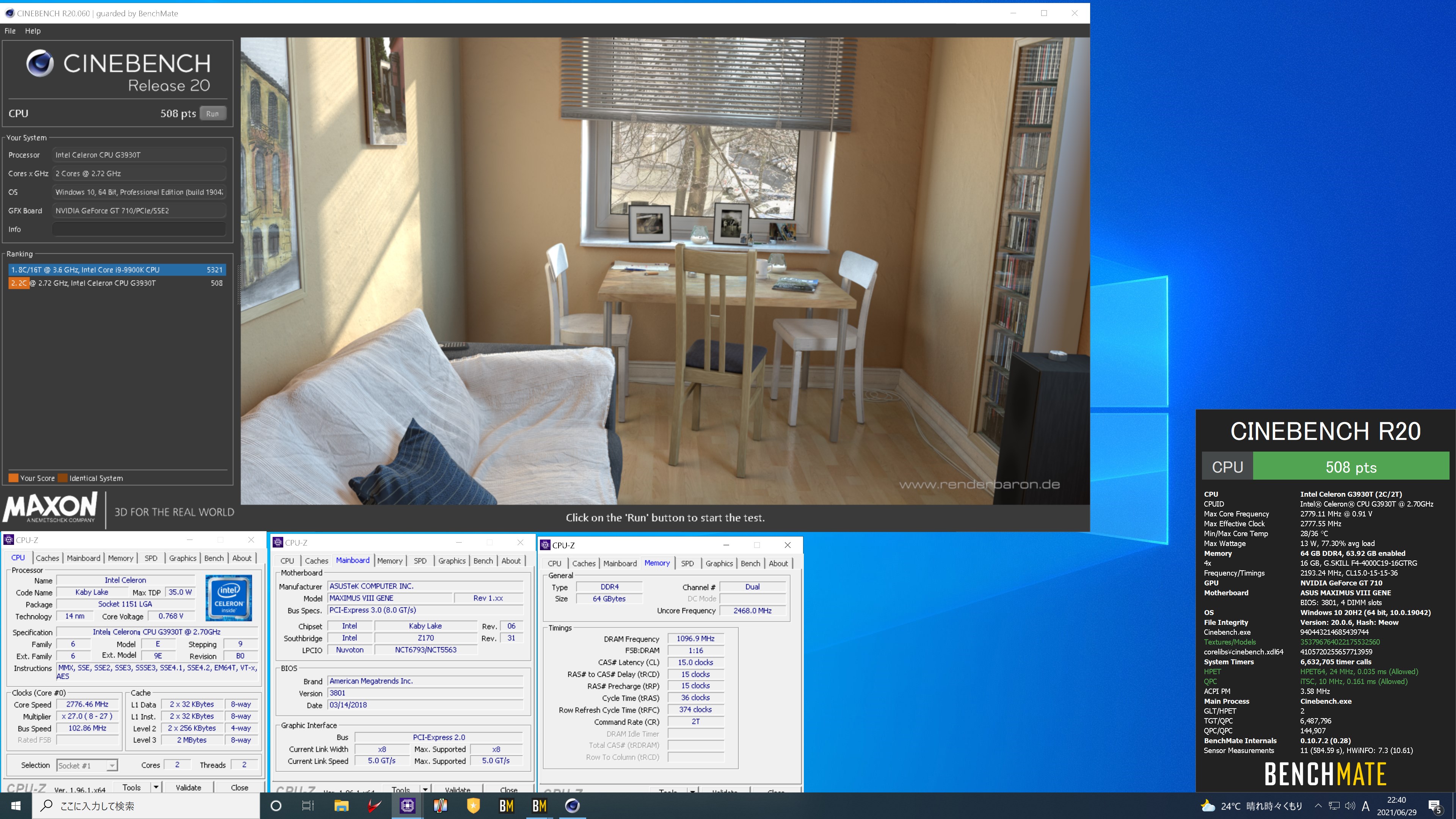Viewport: 1456px width, 819px height.
Task: Click the volume speaker icon in the tray
Action: click(x=1350, y=806)
